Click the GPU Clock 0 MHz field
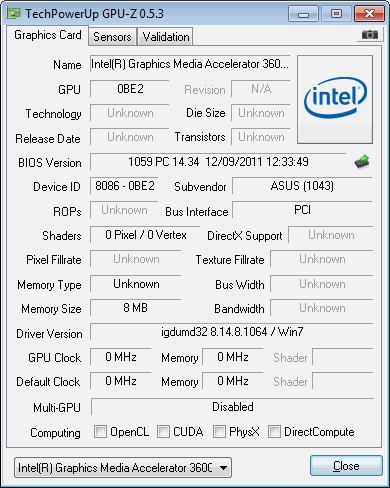 click(x=121, y=357)
